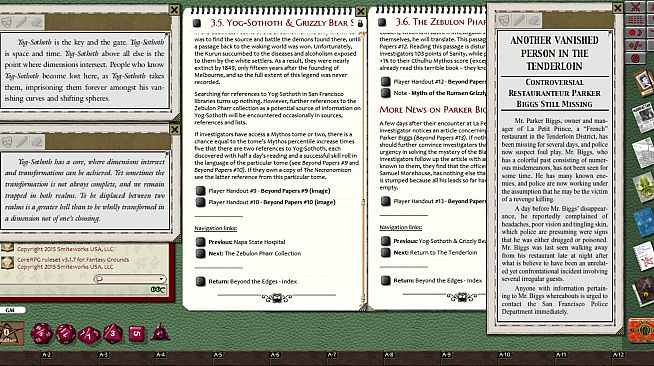
Task: Click 'CoreRPG ruleset v3.1.7 for Fantasy Grounds' chat text
Action: click(x=73, y=259)
